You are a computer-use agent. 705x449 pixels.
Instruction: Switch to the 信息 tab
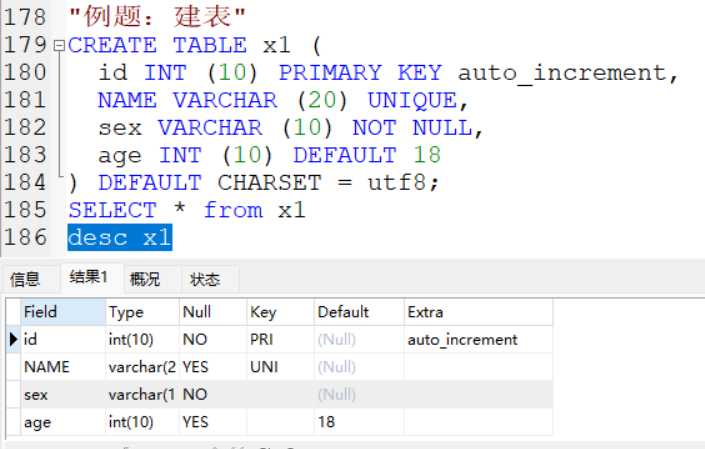coord(31,279)
